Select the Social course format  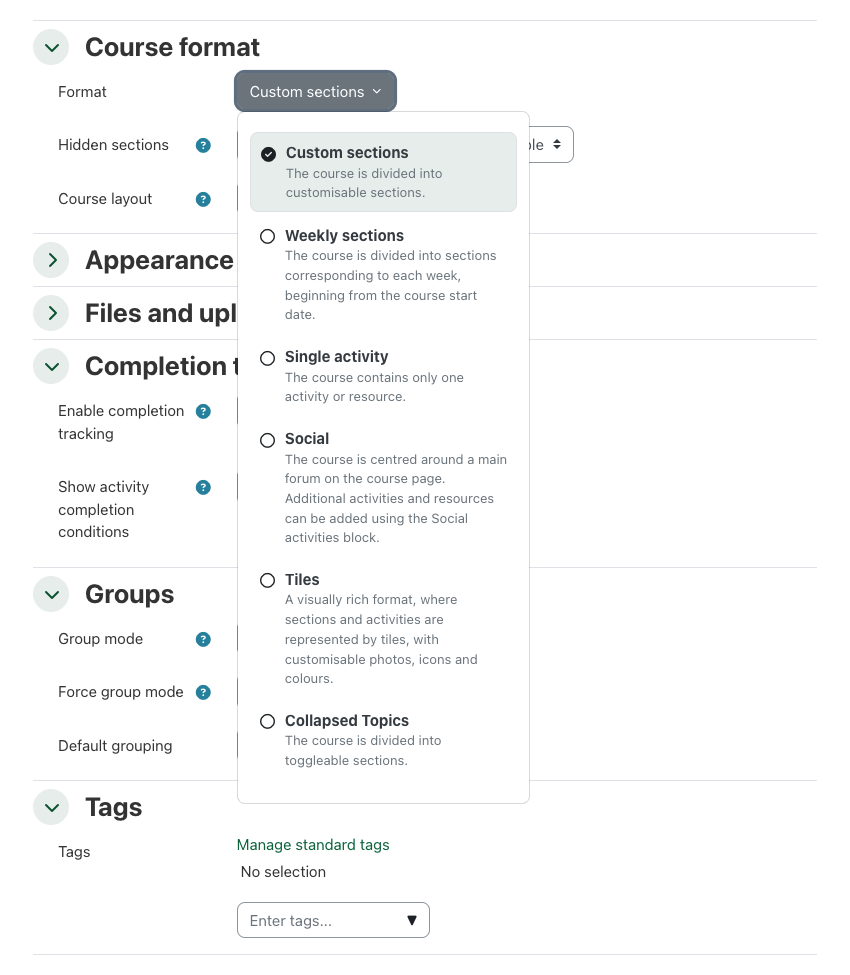[268, 440]
